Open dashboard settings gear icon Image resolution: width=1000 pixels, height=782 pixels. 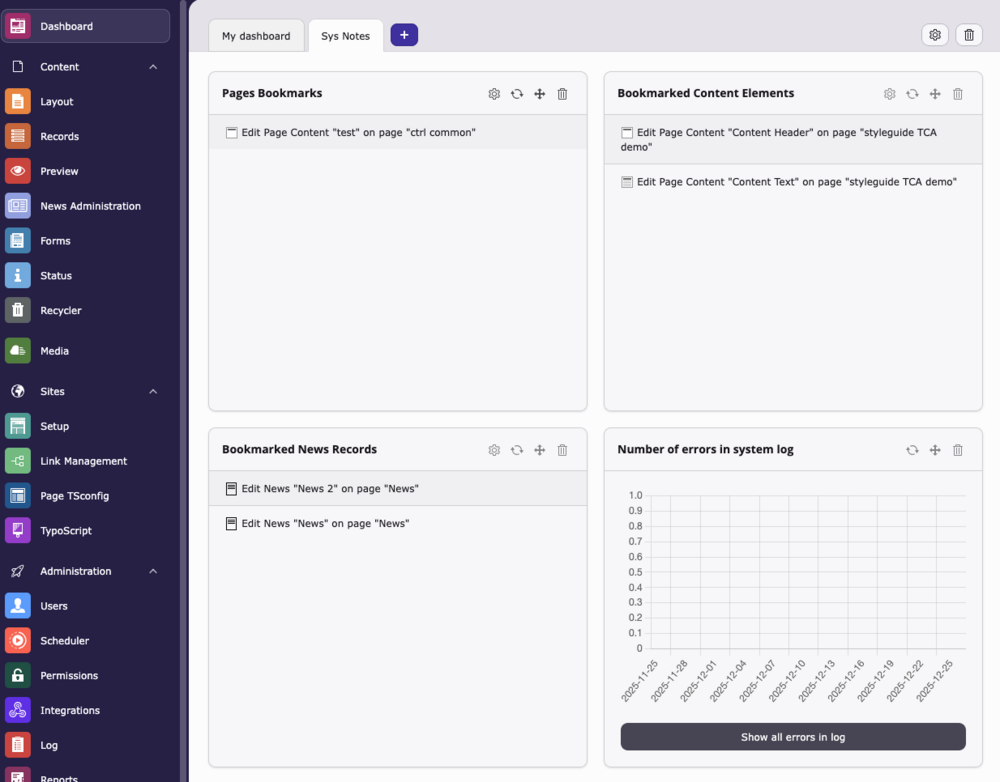(x=935, y=35)
